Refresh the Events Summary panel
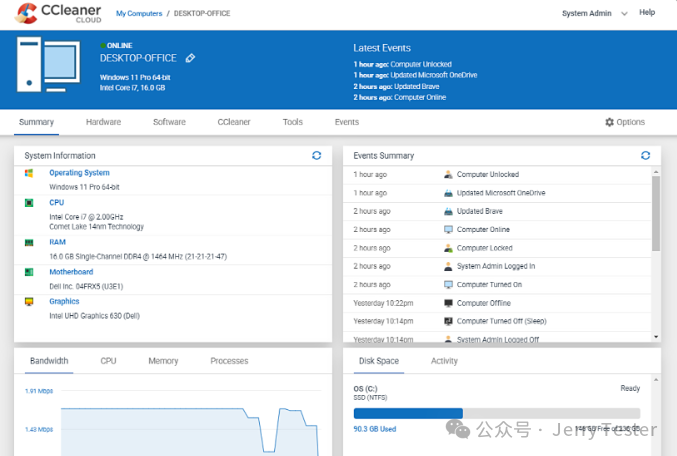This screenshot has height=456, width=677. (645, 155)
